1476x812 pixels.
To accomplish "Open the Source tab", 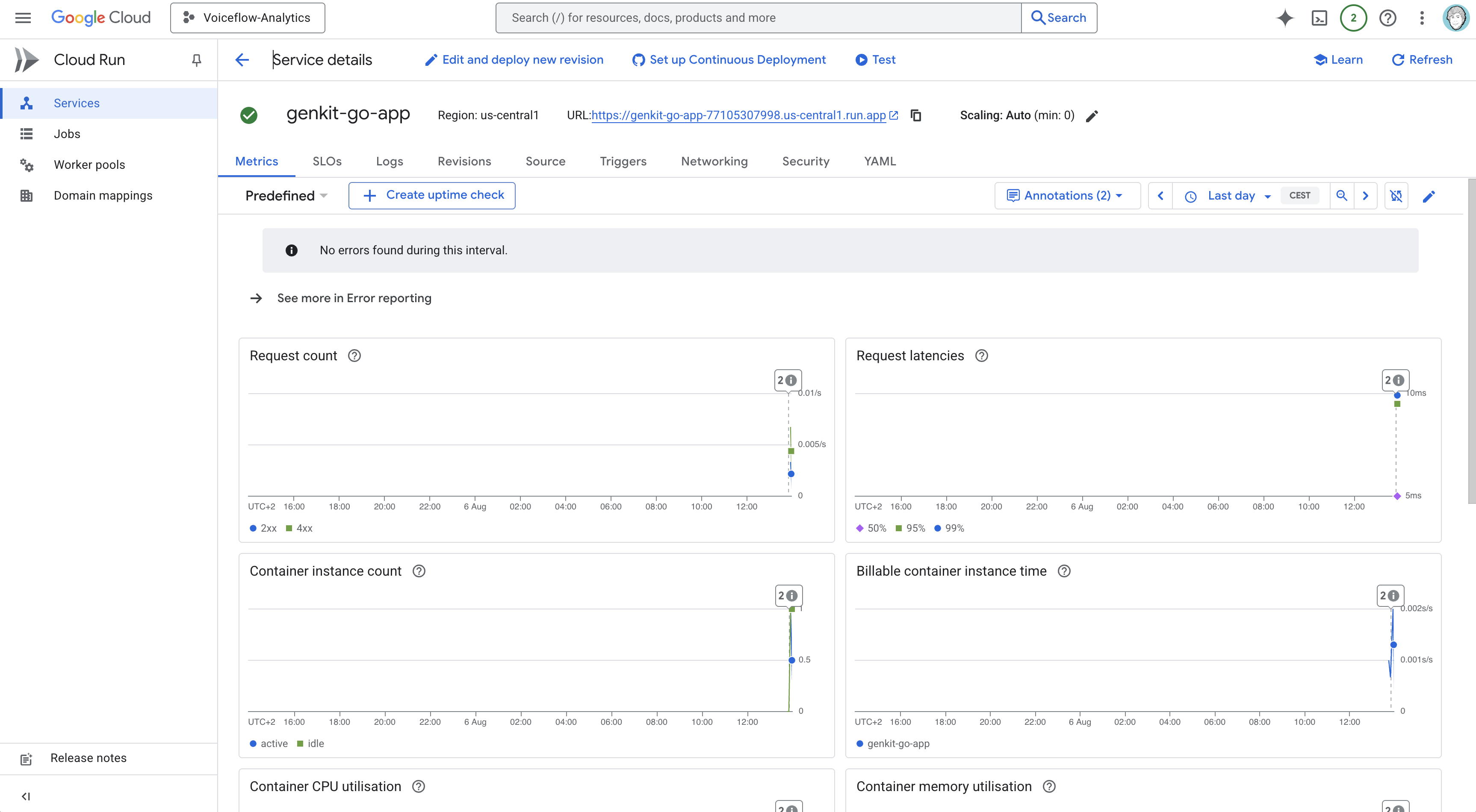I will [x=546, y=162].
